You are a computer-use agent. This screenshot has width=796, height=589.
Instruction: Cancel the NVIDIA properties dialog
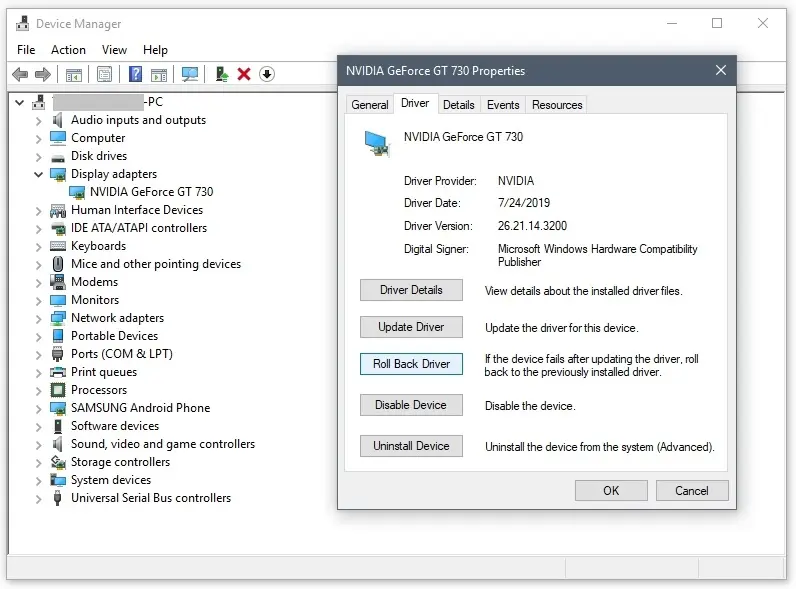tap(692, 490)
